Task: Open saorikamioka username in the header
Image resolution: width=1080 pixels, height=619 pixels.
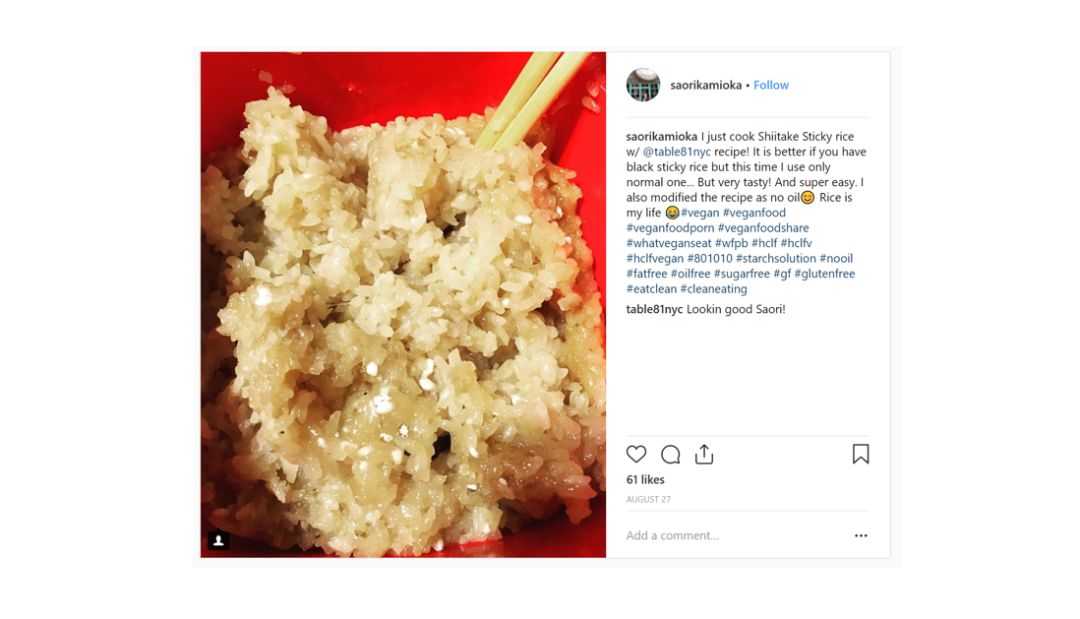Action: coord(706,85)
